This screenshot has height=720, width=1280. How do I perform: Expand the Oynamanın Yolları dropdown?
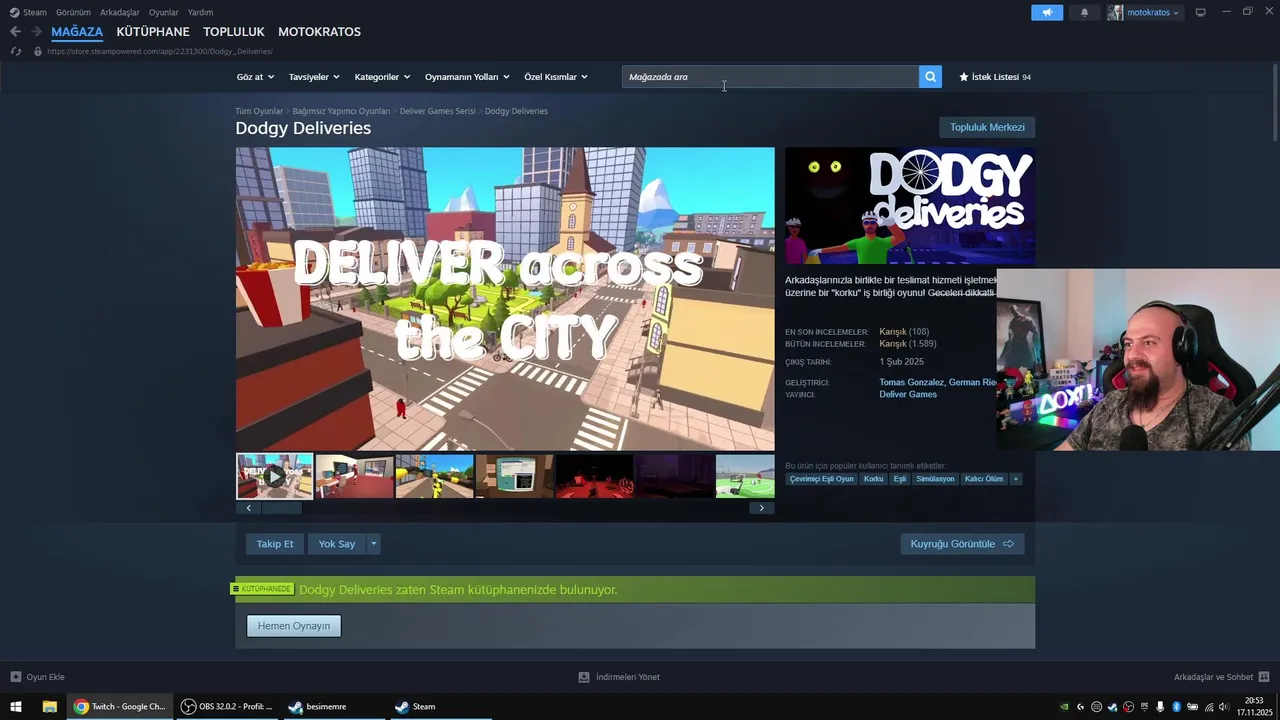[467, 77]
